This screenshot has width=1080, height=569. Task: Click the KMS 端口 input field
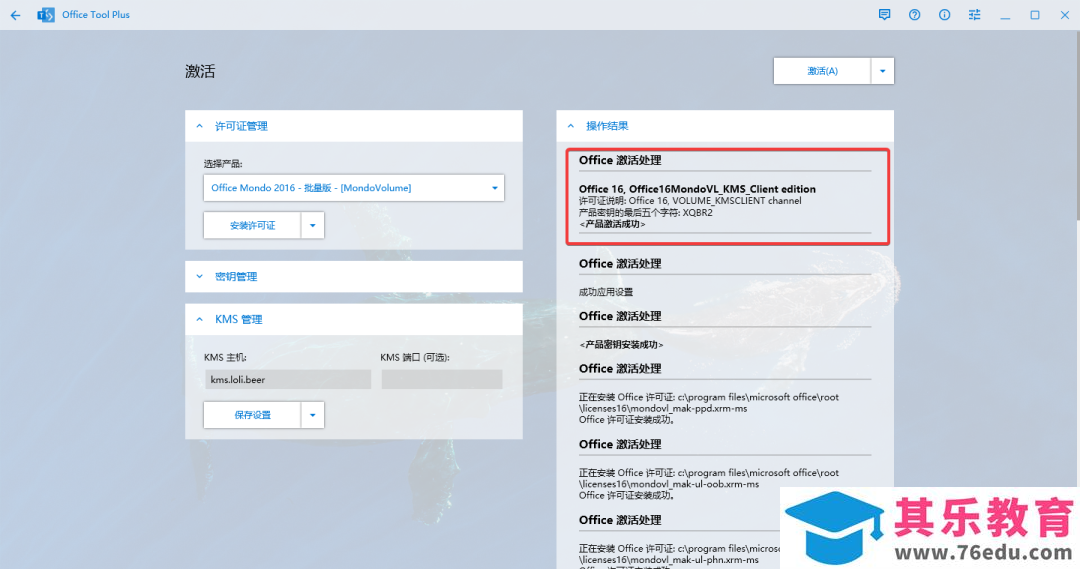(x=442, y=380)
